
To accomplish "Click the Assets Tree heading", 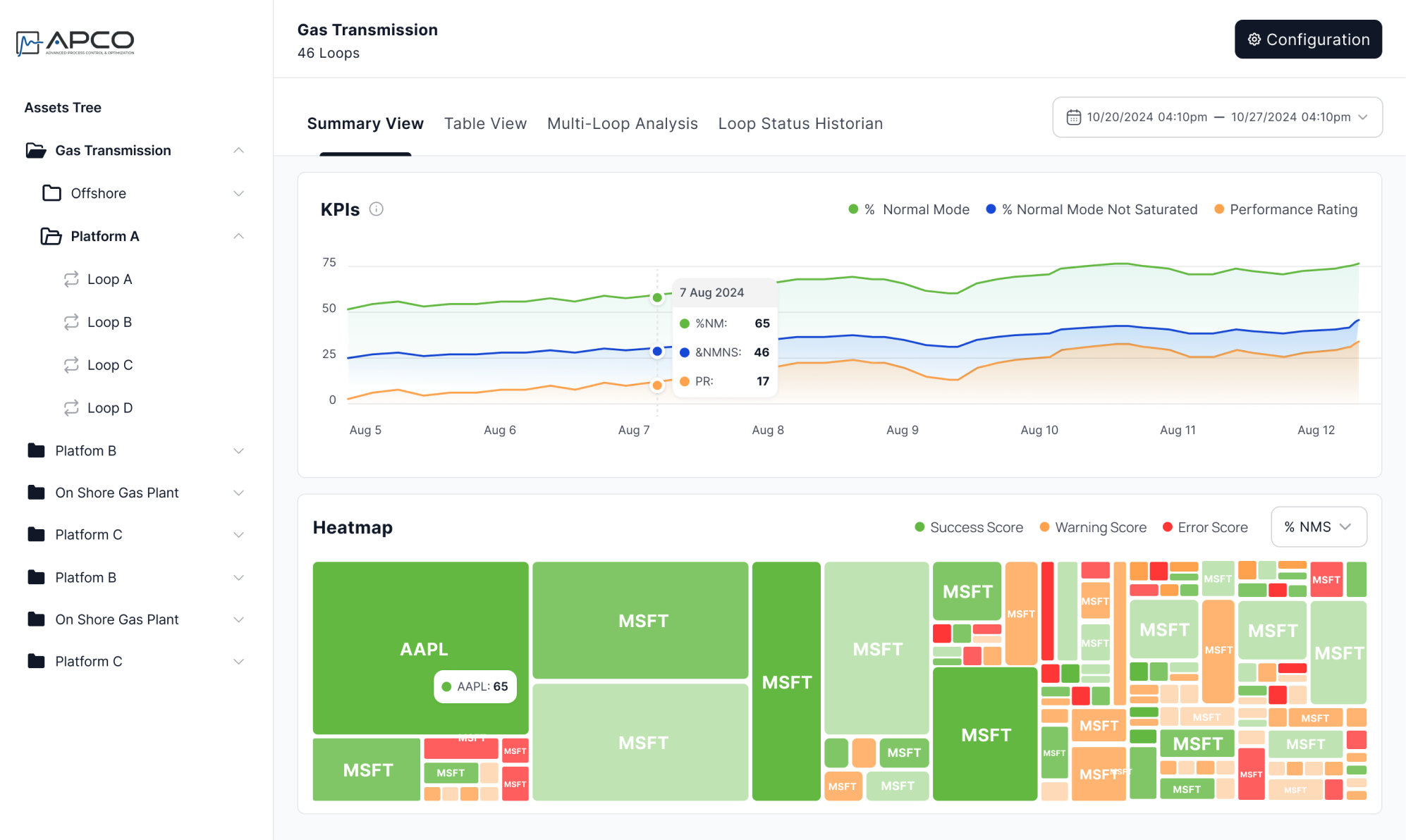I will click(x=63, y=108).
